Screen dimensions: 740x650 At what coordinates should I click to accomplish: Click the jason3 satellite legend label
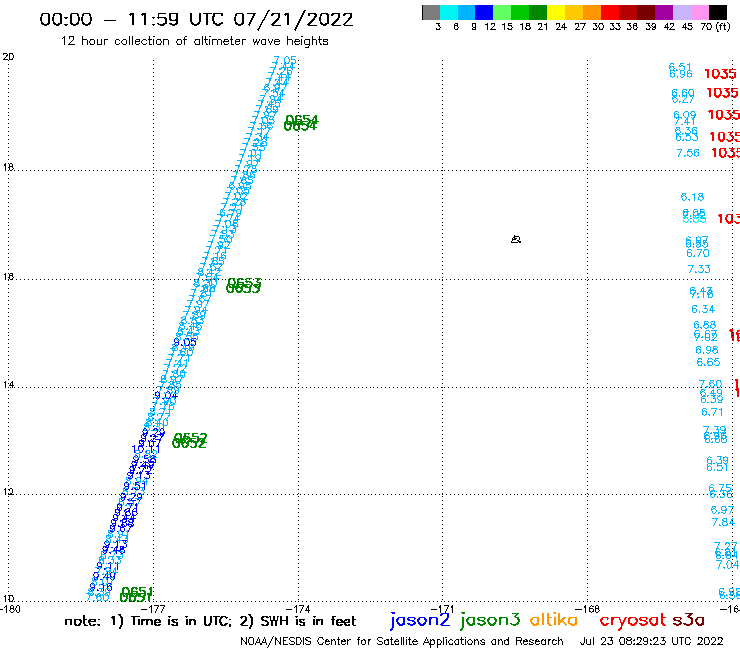click(x=490, y=620)
